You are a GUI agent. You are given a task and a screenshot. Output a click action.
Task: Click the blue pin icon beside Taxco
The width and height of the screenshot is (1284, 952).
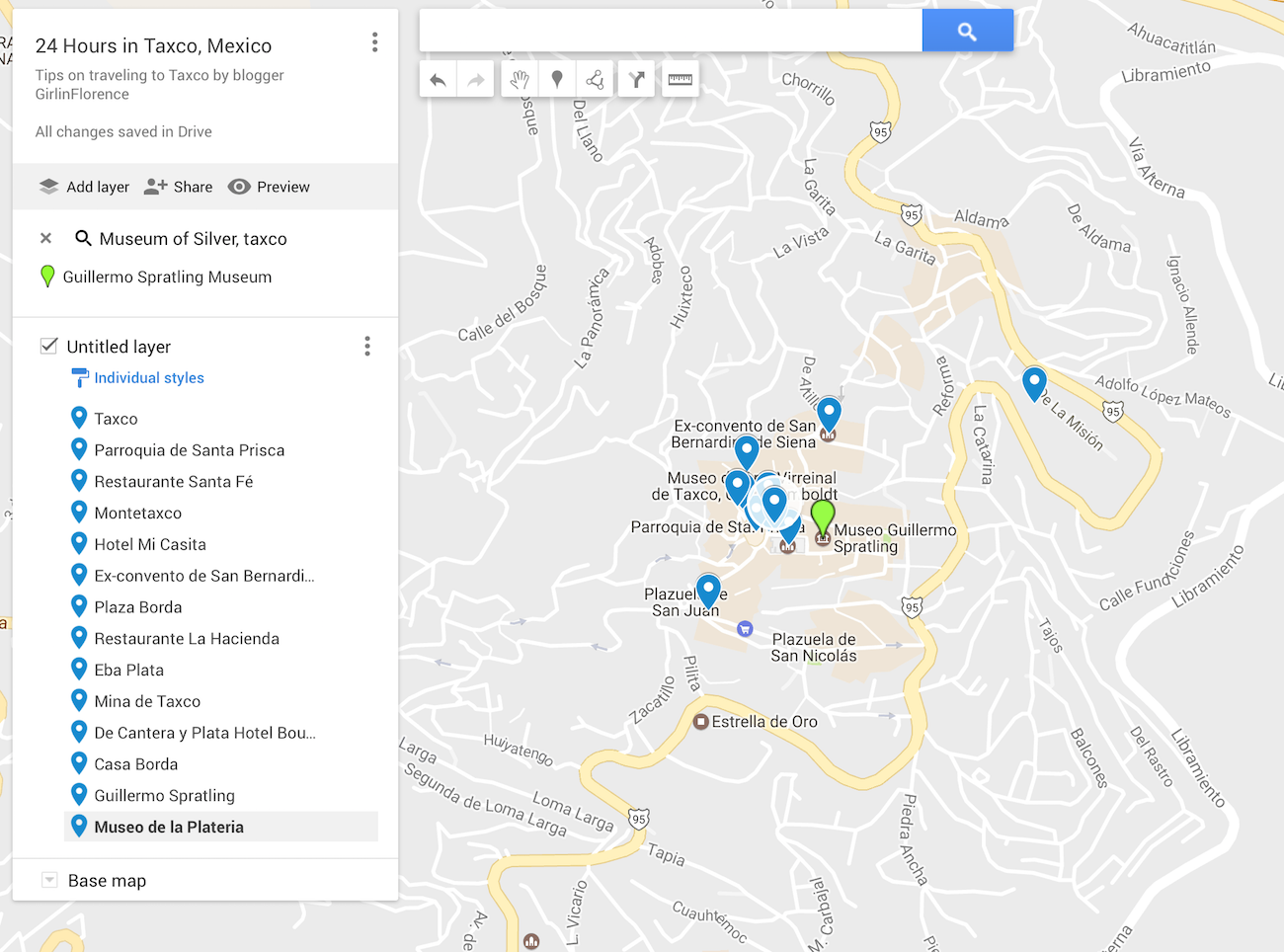coord(79,418)
